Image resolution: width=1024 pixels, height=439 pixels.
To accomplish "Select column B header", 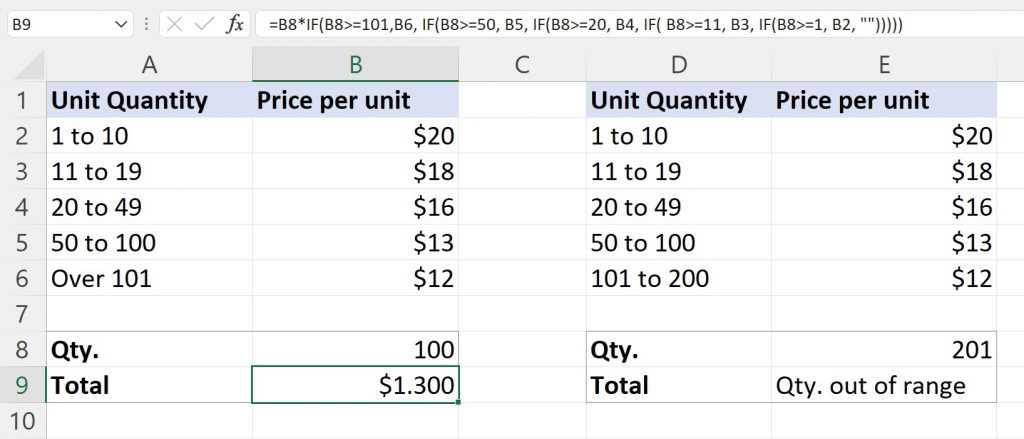I will tap(355, 65).
